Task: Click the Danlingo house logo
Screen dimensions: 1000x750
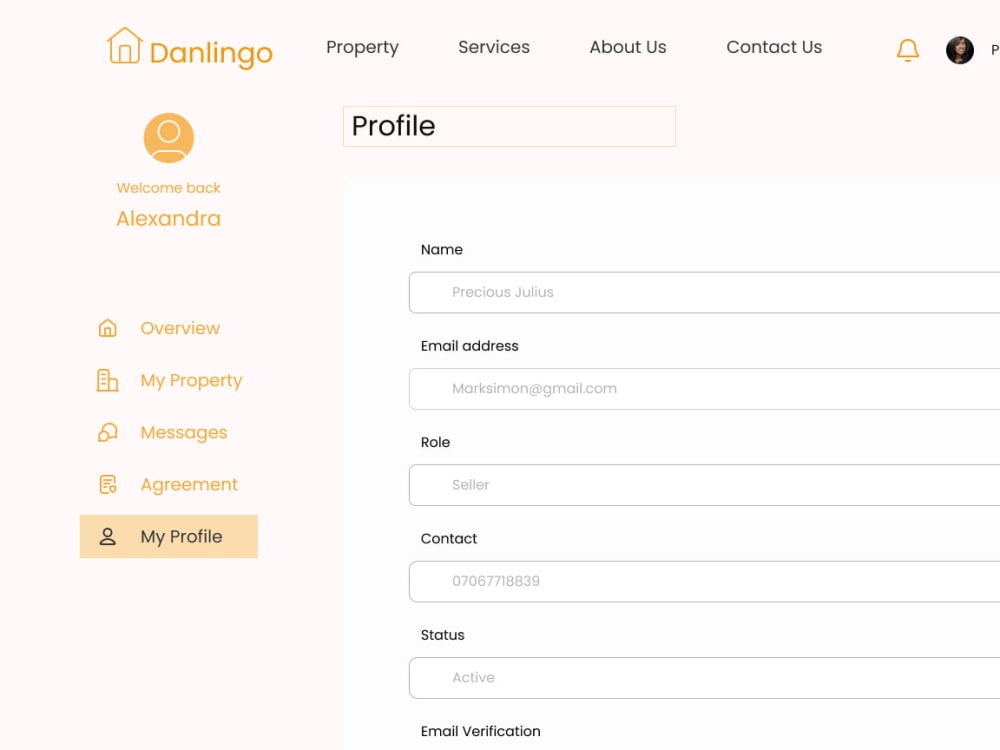Action: click(124, 47)
